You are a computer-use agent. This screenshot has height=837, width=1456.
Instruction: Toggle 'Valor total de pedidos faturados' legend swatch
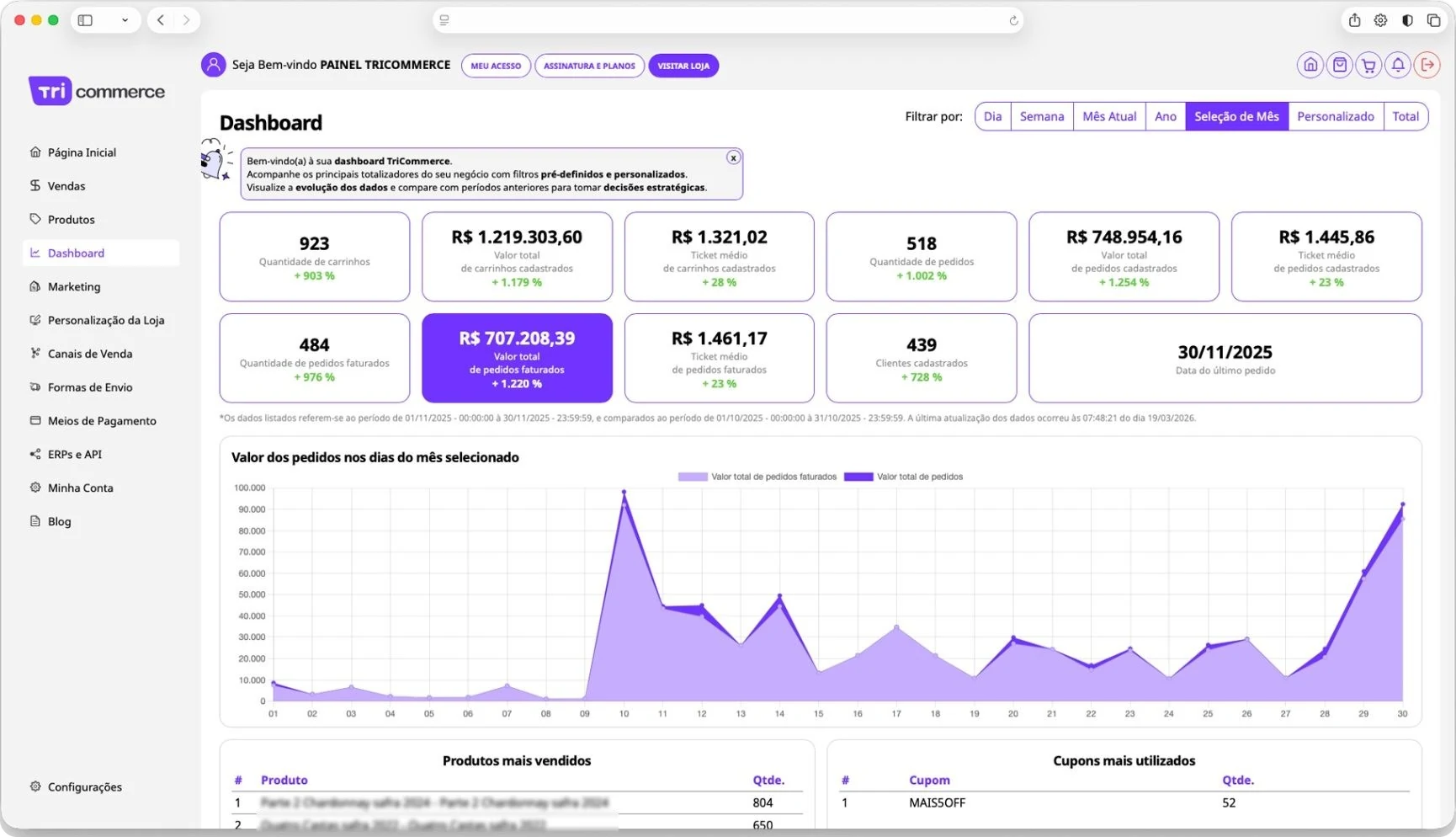click(x=693, y=477)
